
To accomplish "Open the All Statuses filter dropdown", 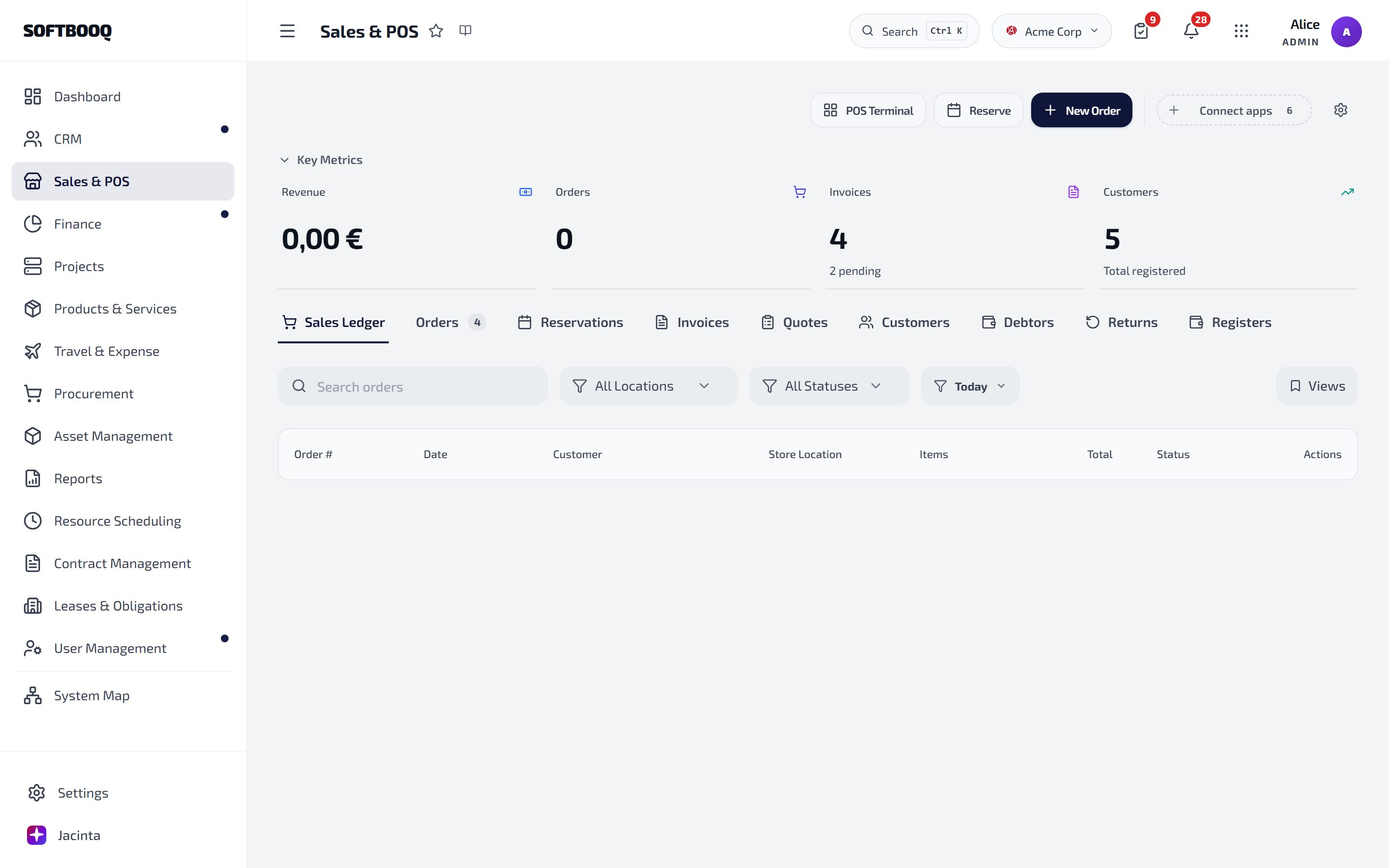I will point(829,386).
